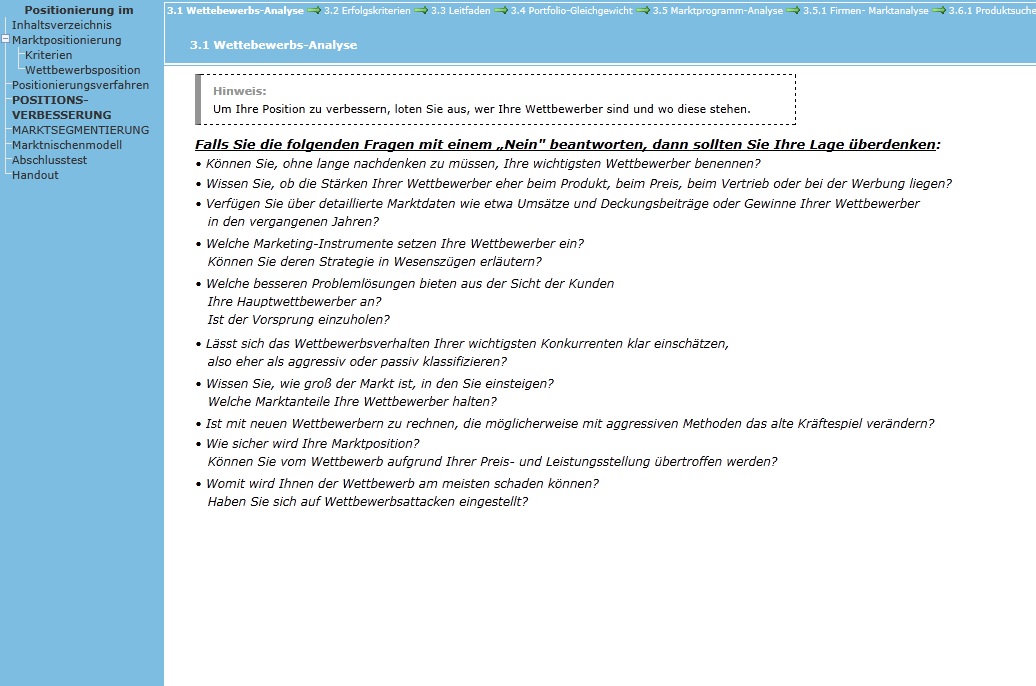Click bullet 'Lässt sich das Wettbewerbsverhalten'
Viewport: 1036px width, 686px height.
click(467, 344)
